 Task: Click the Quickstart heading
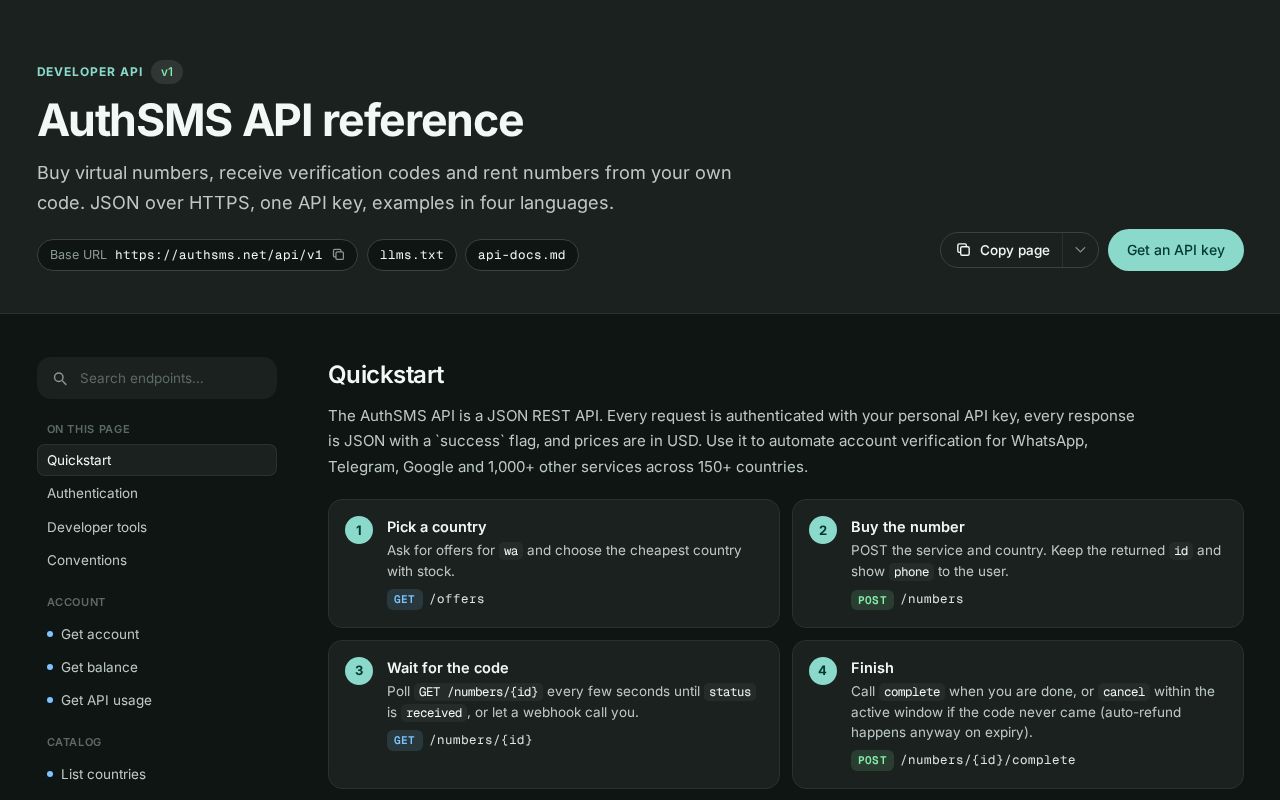click(x=386, y=375)
